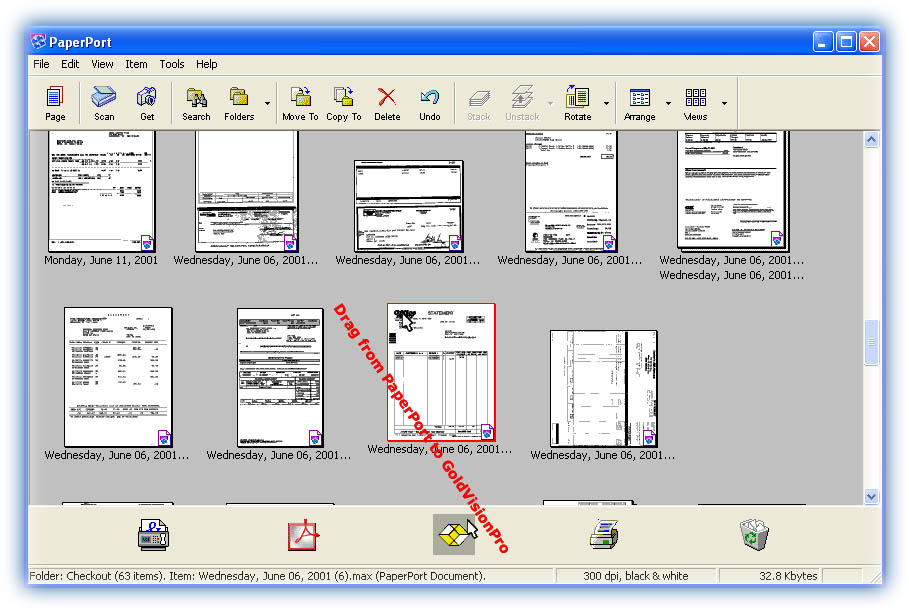Open the Item menu
Image resolution: width=909 pixels, height=611 pixels.
click(136, 64)
